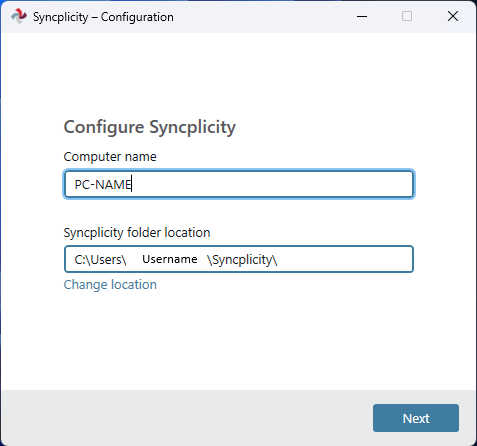Click the C:\Users\ portion of the path

point(100,260)
